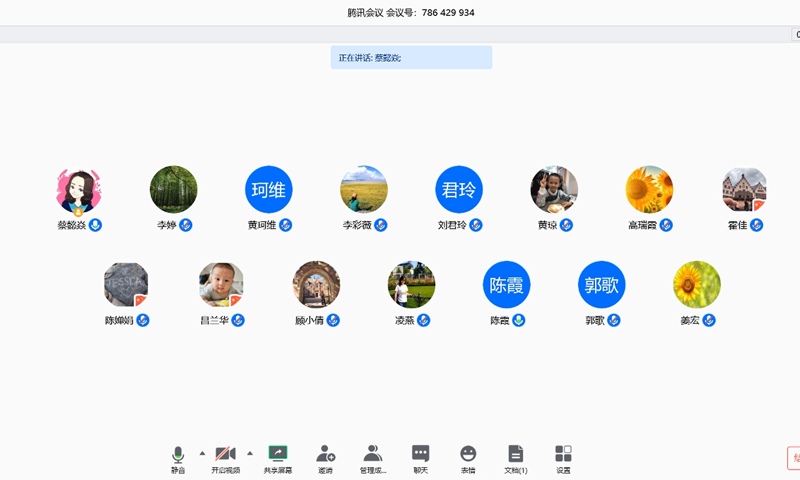This screenshot has height=480, width=800.
Task: Click the 郭歌 participant avatar
Action: tap(602, 284)
